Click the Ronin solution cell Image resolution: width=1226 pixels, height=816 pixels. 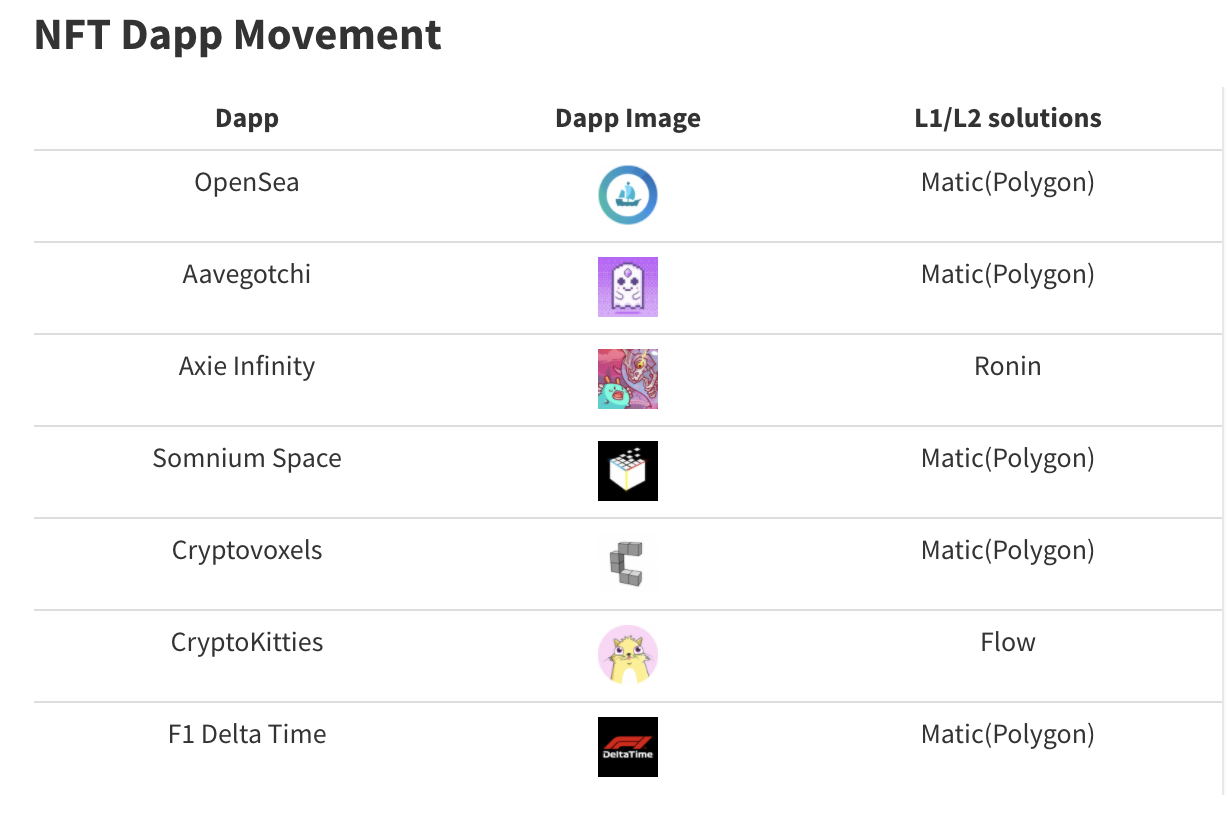[x=1007, y=367]
